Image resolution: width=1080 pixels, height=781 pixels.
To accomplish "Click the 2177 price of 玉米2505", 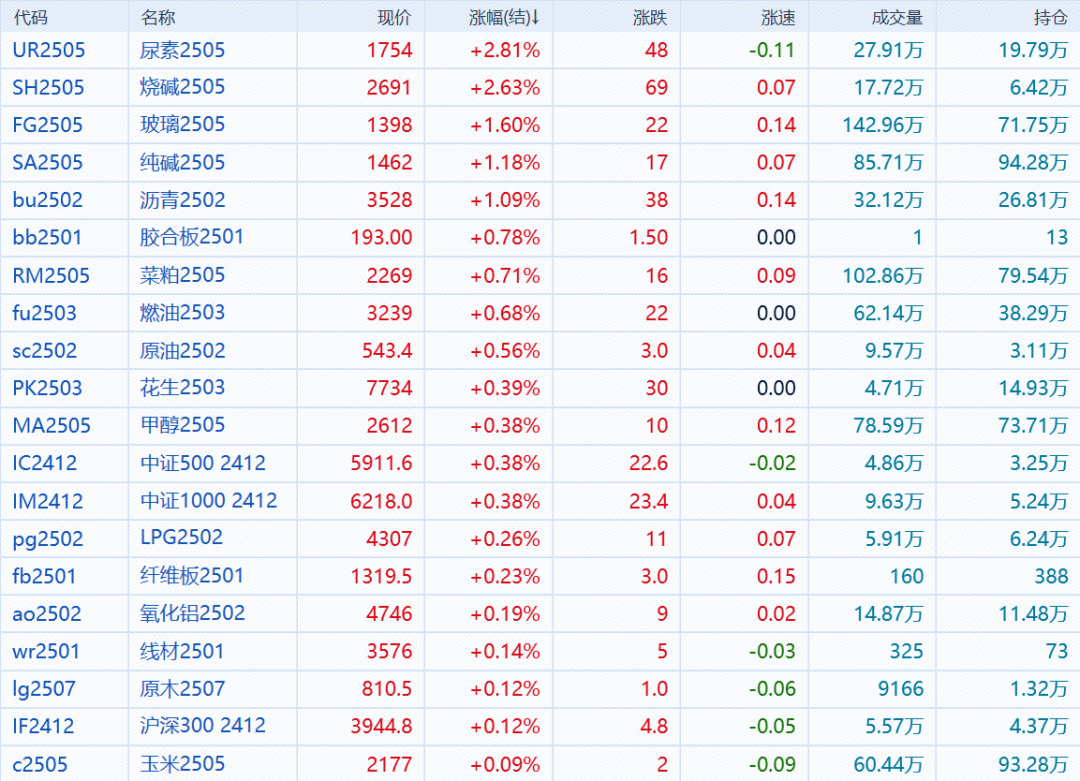I will click(x=389, y=765).
